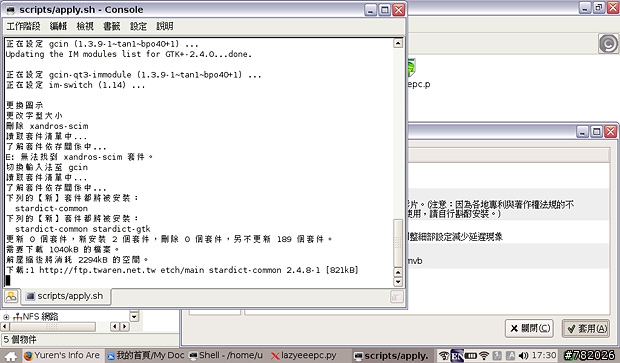
Task: Open the 書籤 menu in Console
Action: pyautogui.click(x=112, y=26)
